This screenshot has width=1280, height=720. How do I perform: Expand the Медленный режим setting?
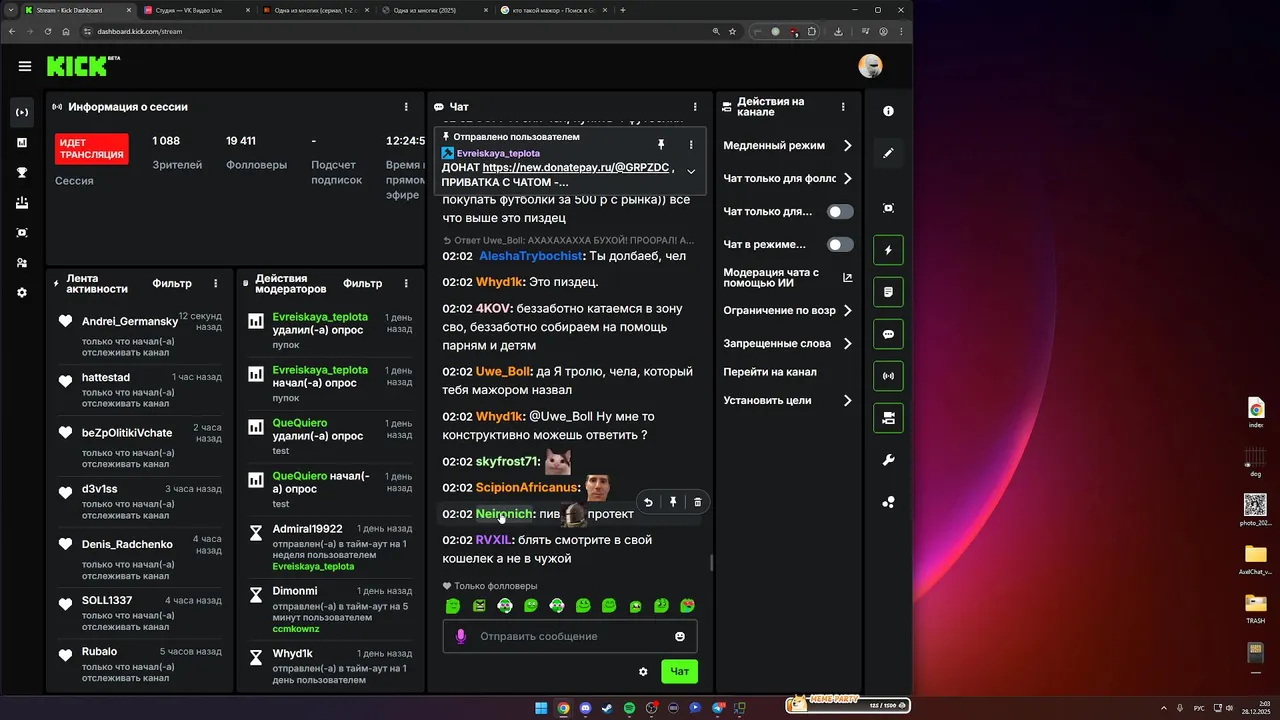point(847,146)
